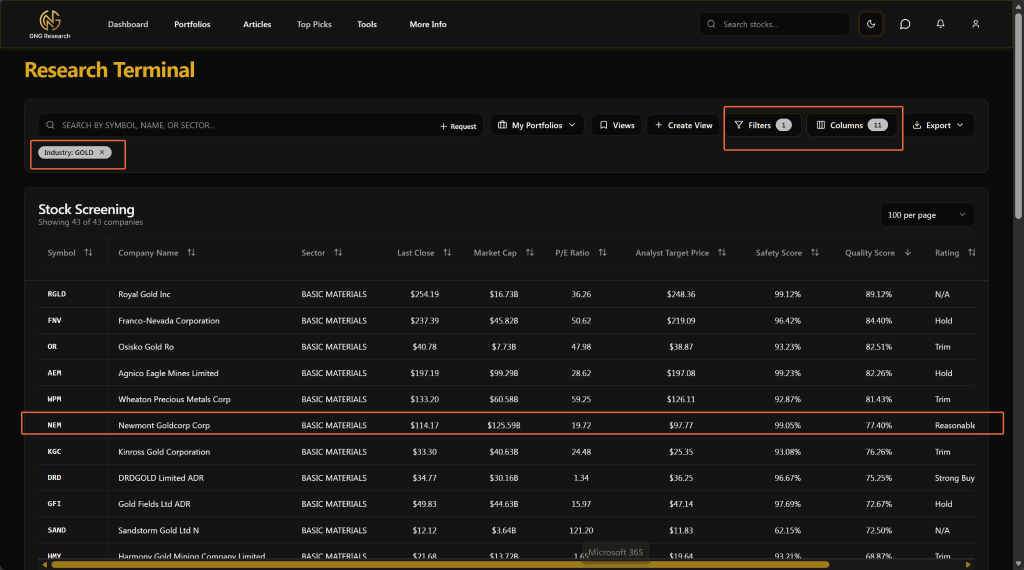Open the Export dropdown
1024x570 pixels.
click(x=938, y=125)
